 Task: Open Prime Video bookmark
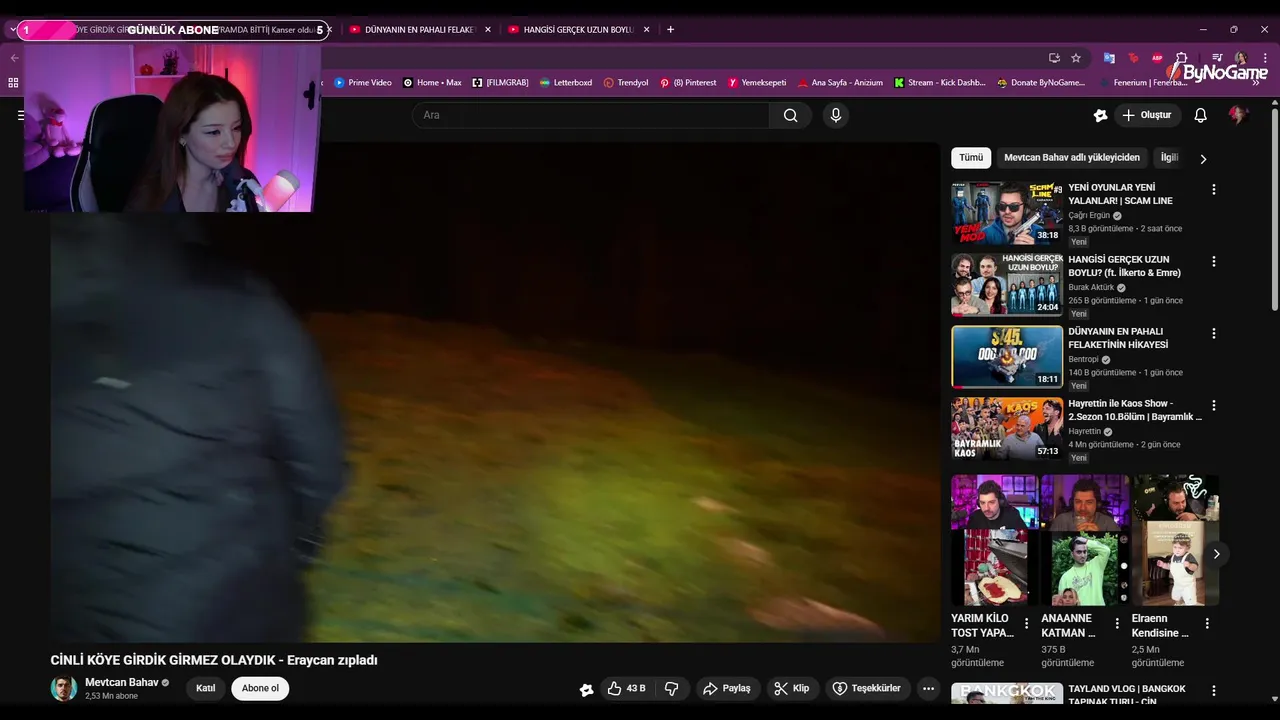[x=363, y=83]
